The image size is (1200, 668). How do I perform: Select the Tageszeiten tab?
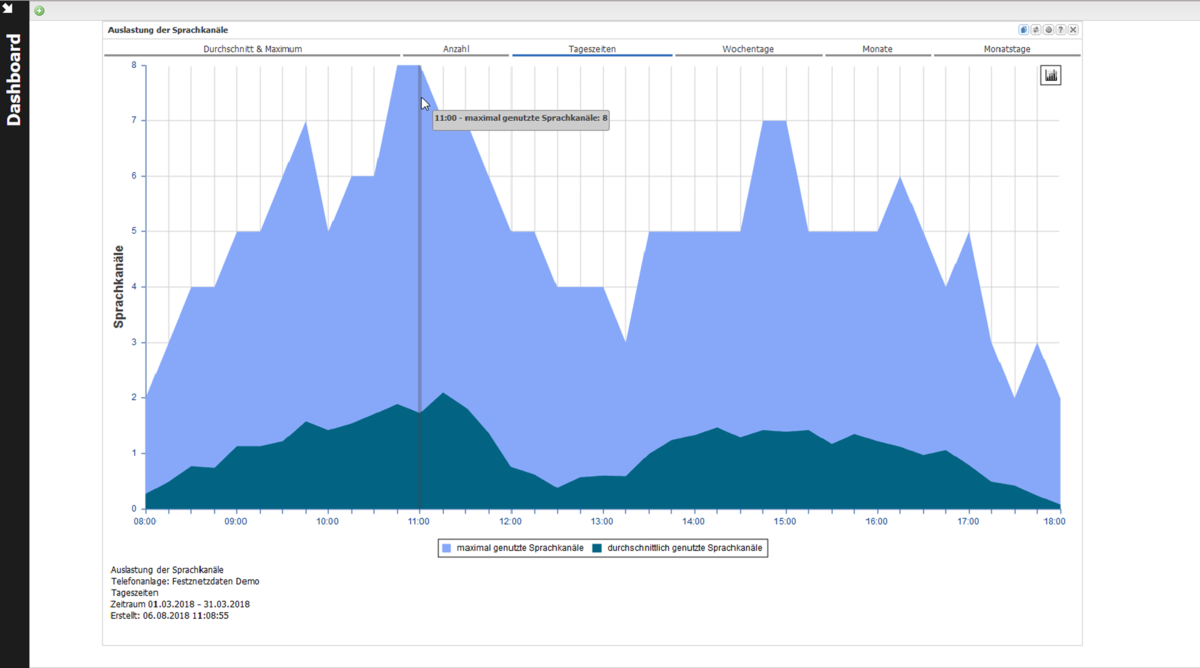click(x=592, y=48)
